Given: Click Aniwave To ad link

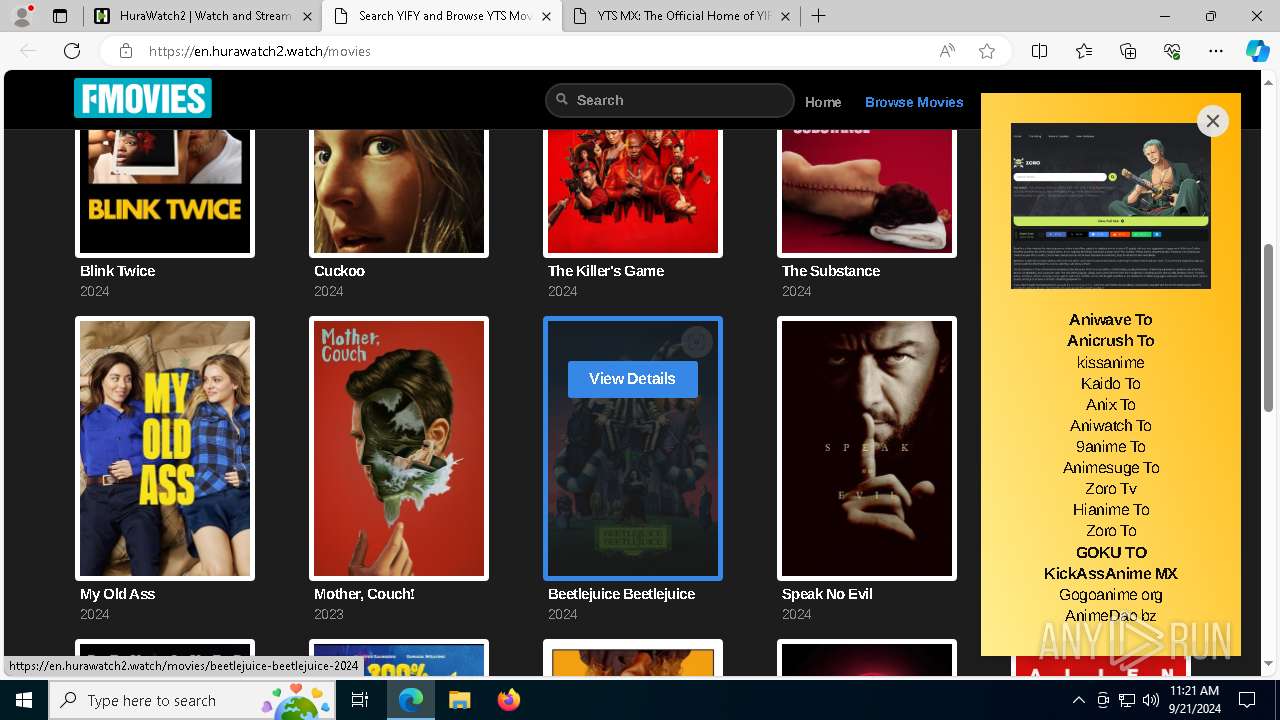Looking at the screenshot, I should click(x=1110, y=320).
